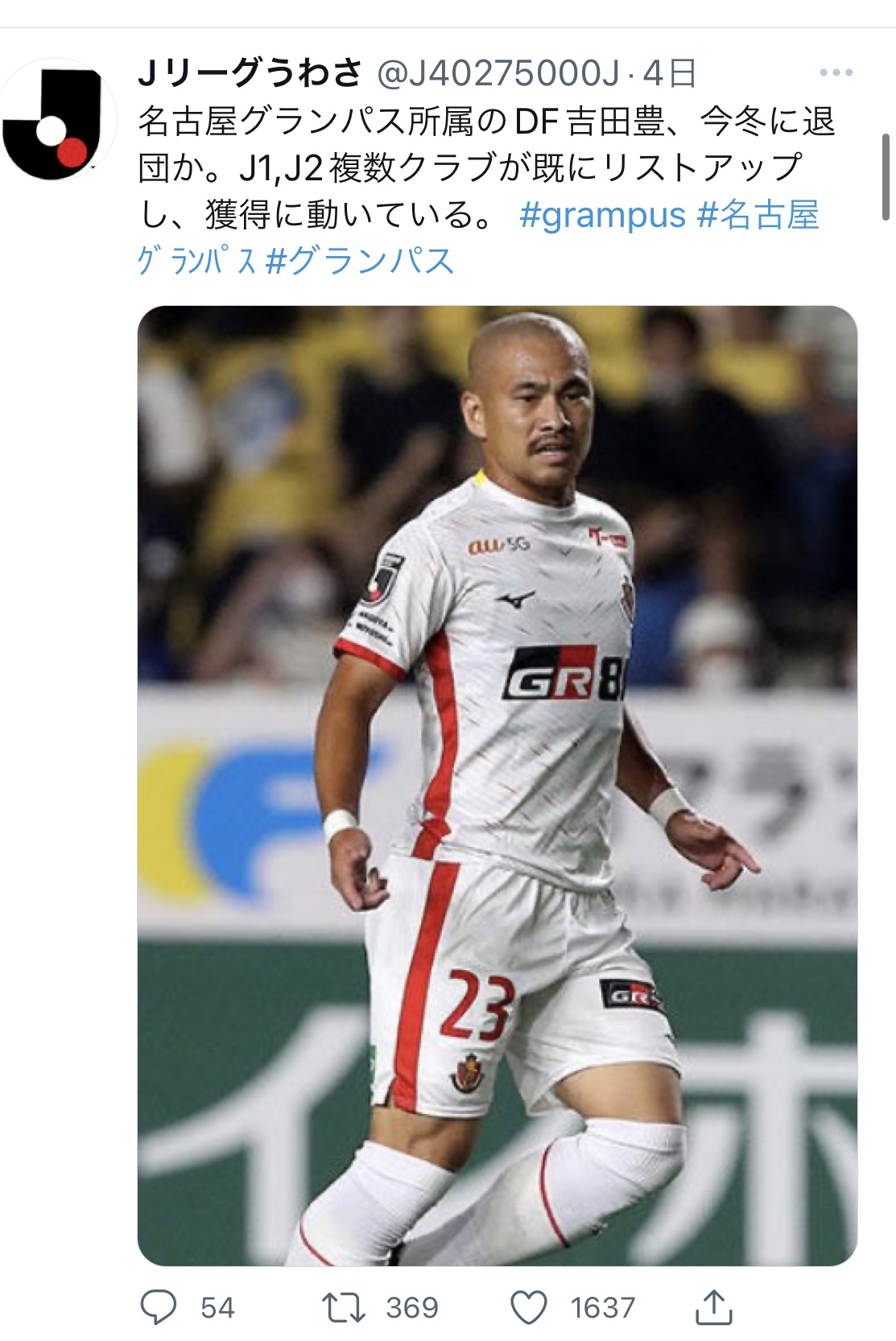The height and width of the screenshot is (1341, 896).
Task: Open the J League logo profile avatar
Action: point(54,118)
